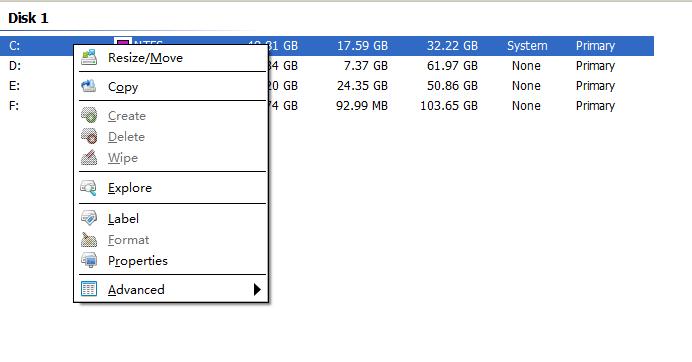Click the 50.86 GB value for E:

pyautogui.click(x=452, y=86)
